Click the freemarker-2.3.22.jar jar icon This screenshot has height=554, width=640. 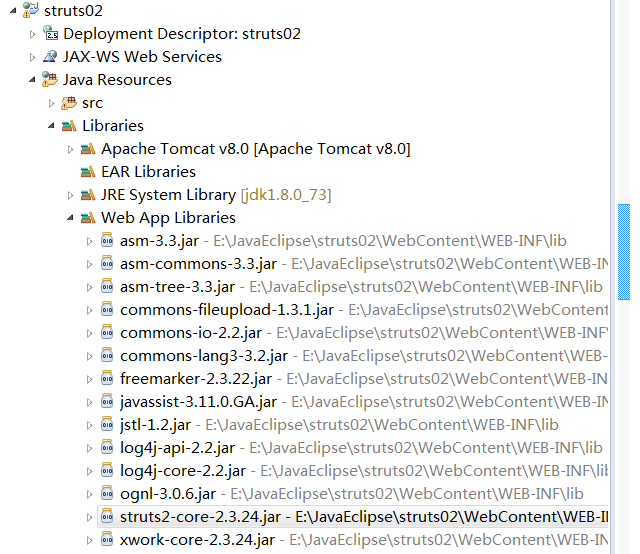pos(107,378)
